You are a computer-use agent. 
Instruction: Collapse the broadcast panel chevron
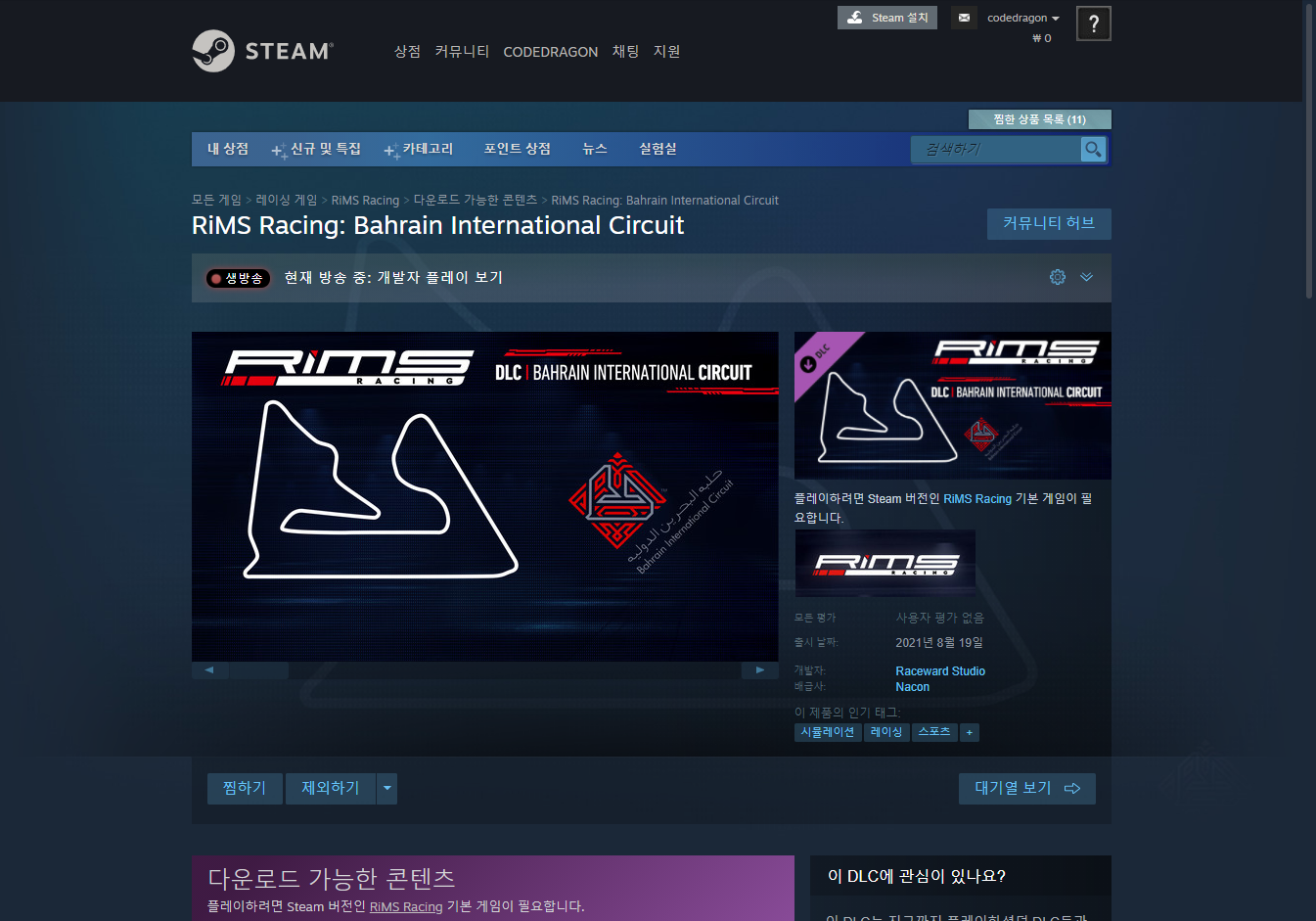click(x=1086, y=277)
